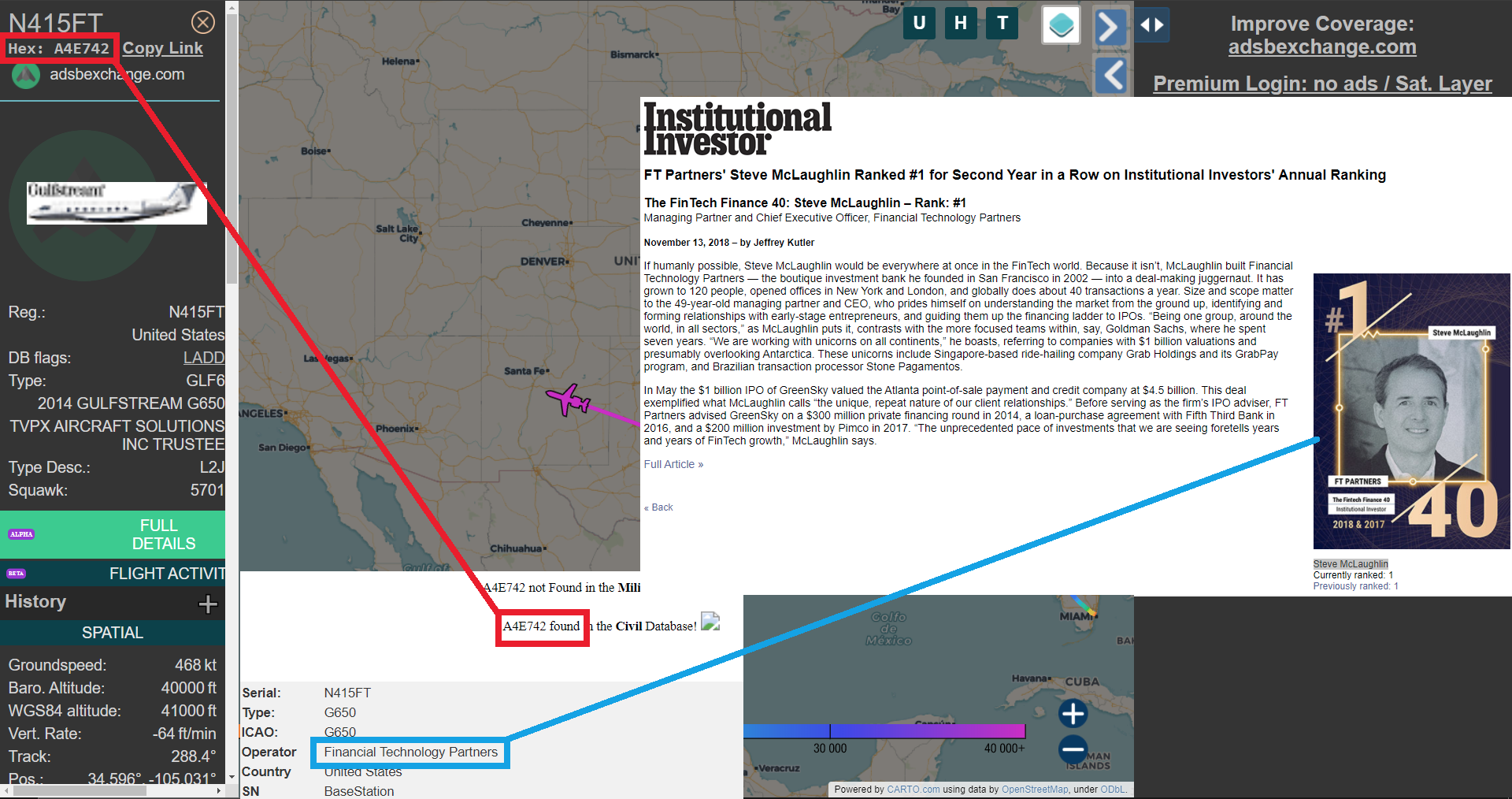Screen dimensions: 1512x799
Task: Click the adsbexchange.com logo icon
Action: point(26,75)
